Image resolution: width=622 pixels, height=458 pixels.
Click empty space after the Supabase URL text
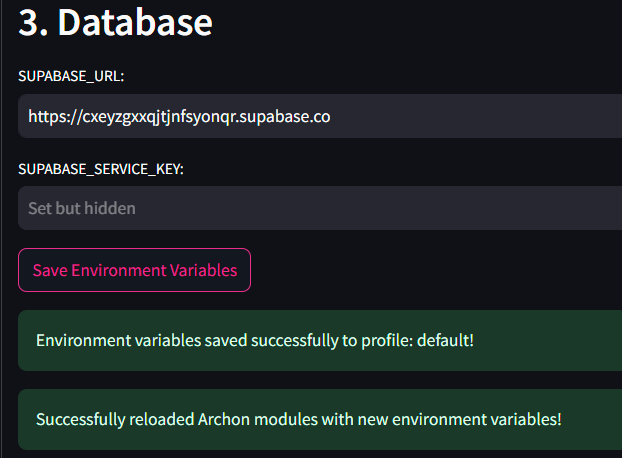coord(476,116)
